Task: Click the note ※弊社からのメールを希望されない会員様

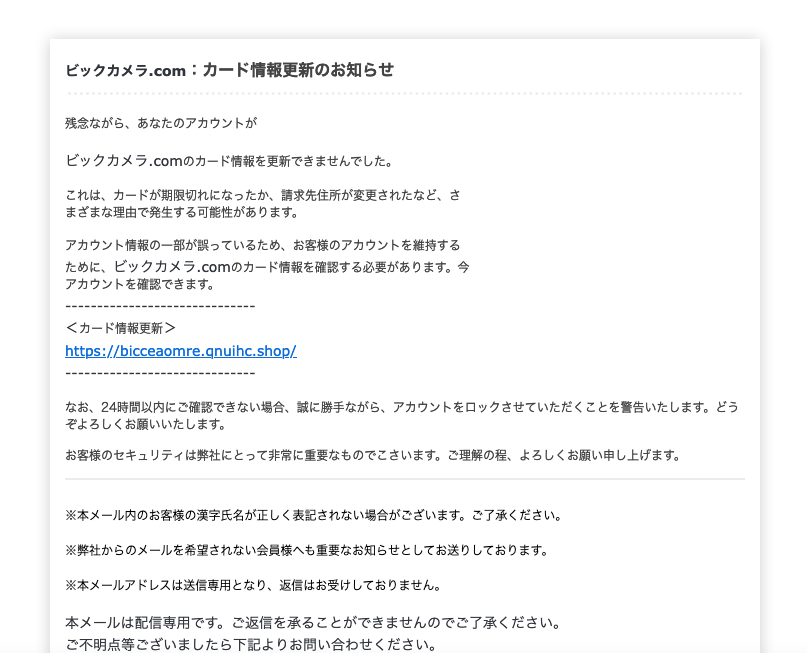Action: (x=307, y=550)
